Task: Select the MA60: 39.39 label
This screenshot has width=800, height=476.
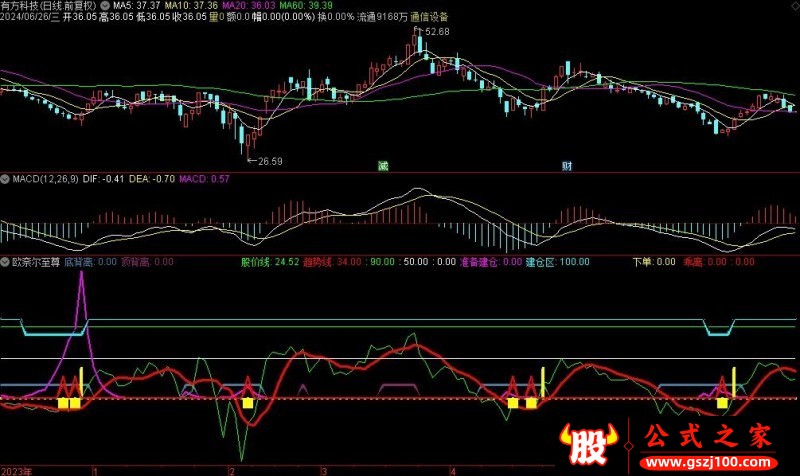Action: tap(306, 6)
